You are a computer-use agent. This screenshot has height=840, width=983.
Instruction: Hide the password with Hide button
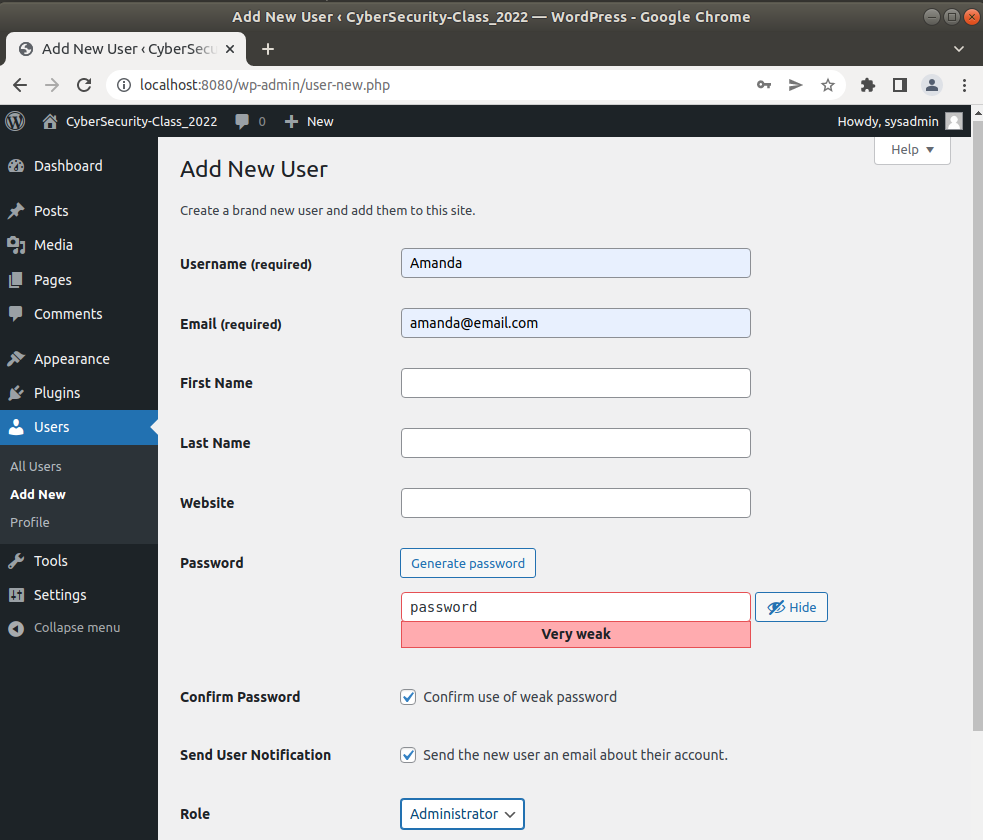791,607
